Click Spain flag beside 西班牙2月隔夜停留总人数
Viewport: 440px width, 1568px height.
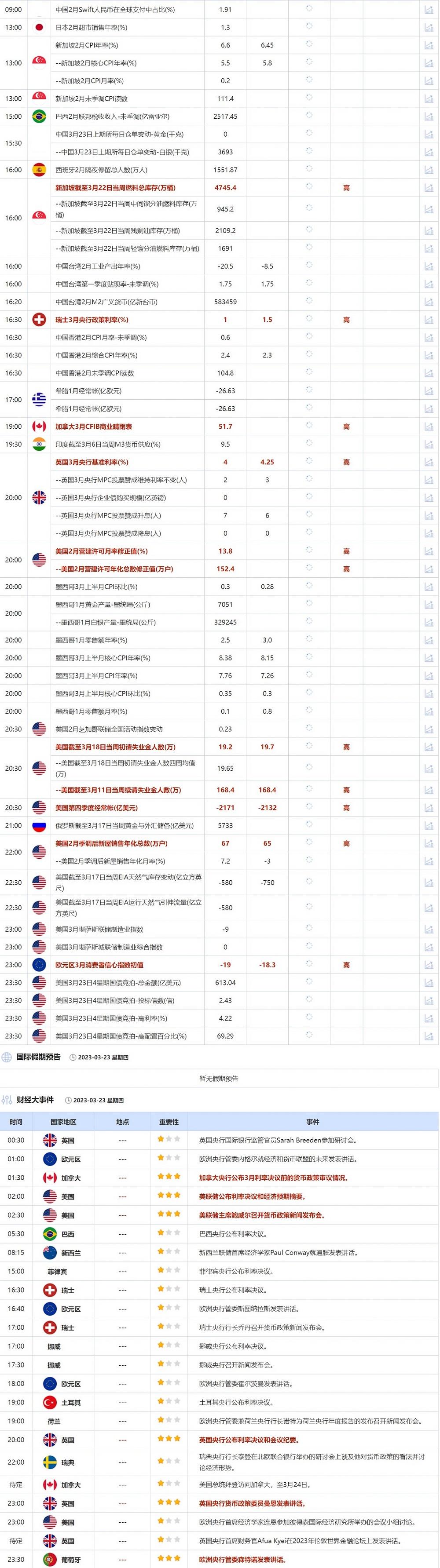pos(39,170)
